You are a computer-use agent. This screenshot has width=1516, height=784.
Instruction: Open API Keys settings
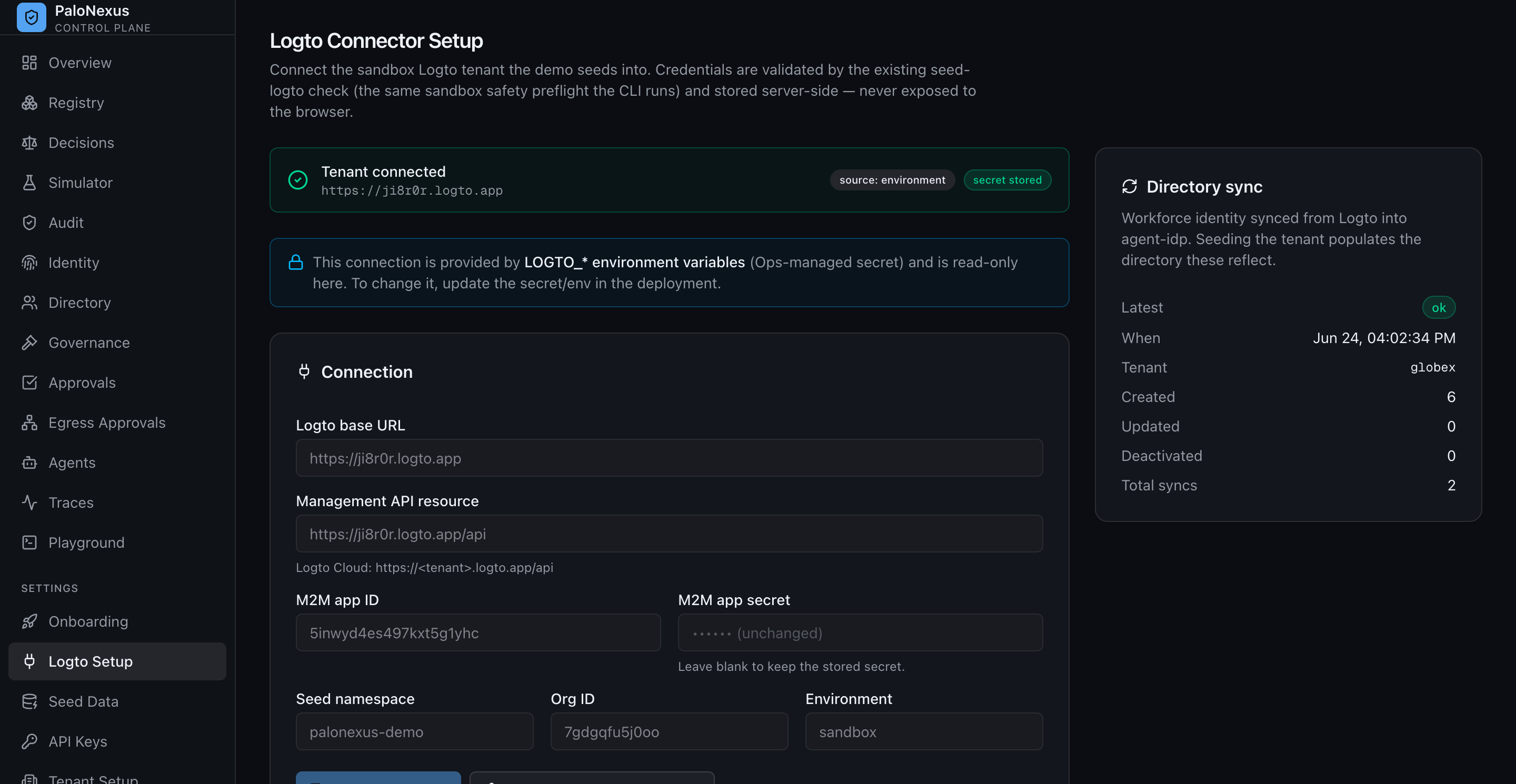click(x=117, y=742)
